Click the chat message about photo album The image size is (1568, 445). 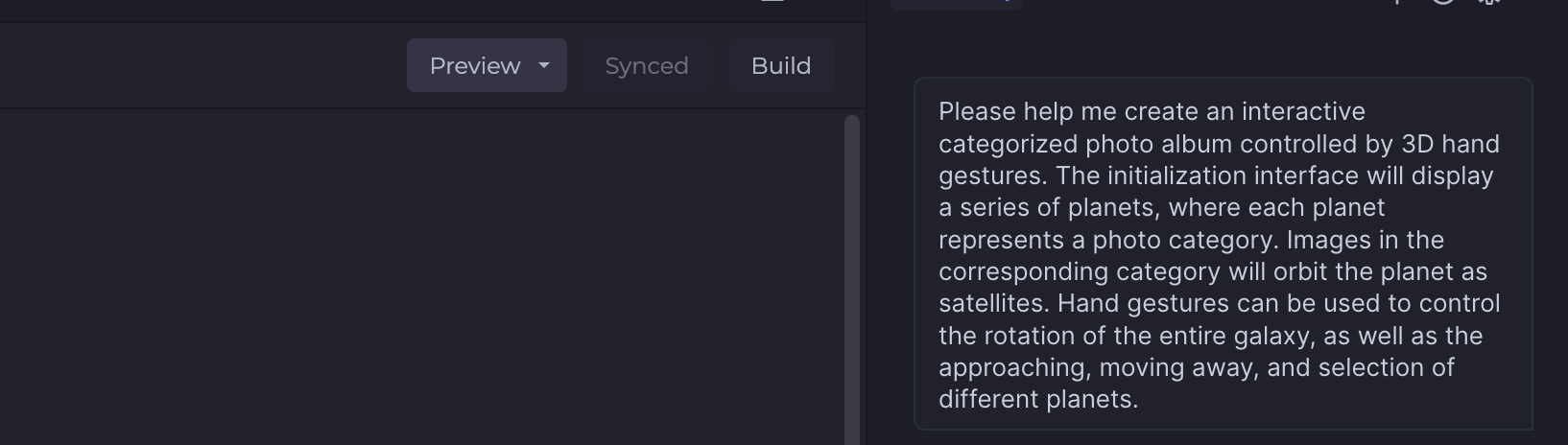1219,255
